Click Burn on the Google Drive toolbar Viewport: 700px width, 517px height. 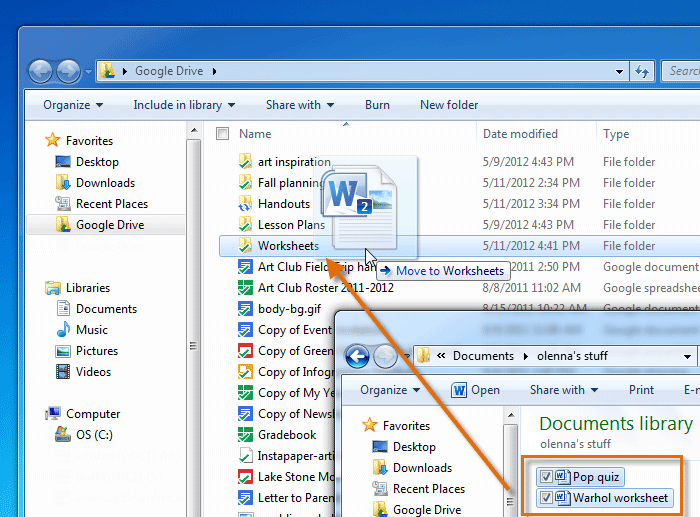point(377,105)
